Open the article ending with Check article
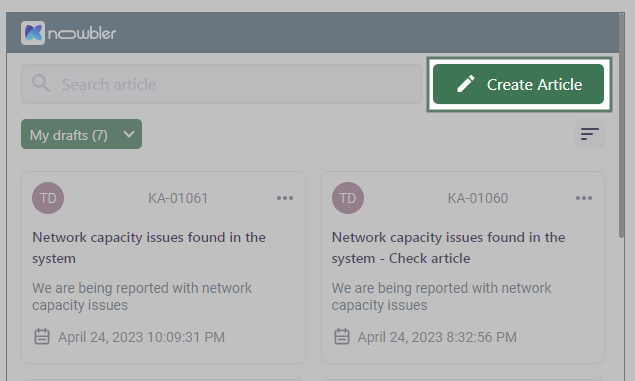Image resolution: width=635 pixels, height=381 pixels. pyautogui.click(x=448, y=248)
